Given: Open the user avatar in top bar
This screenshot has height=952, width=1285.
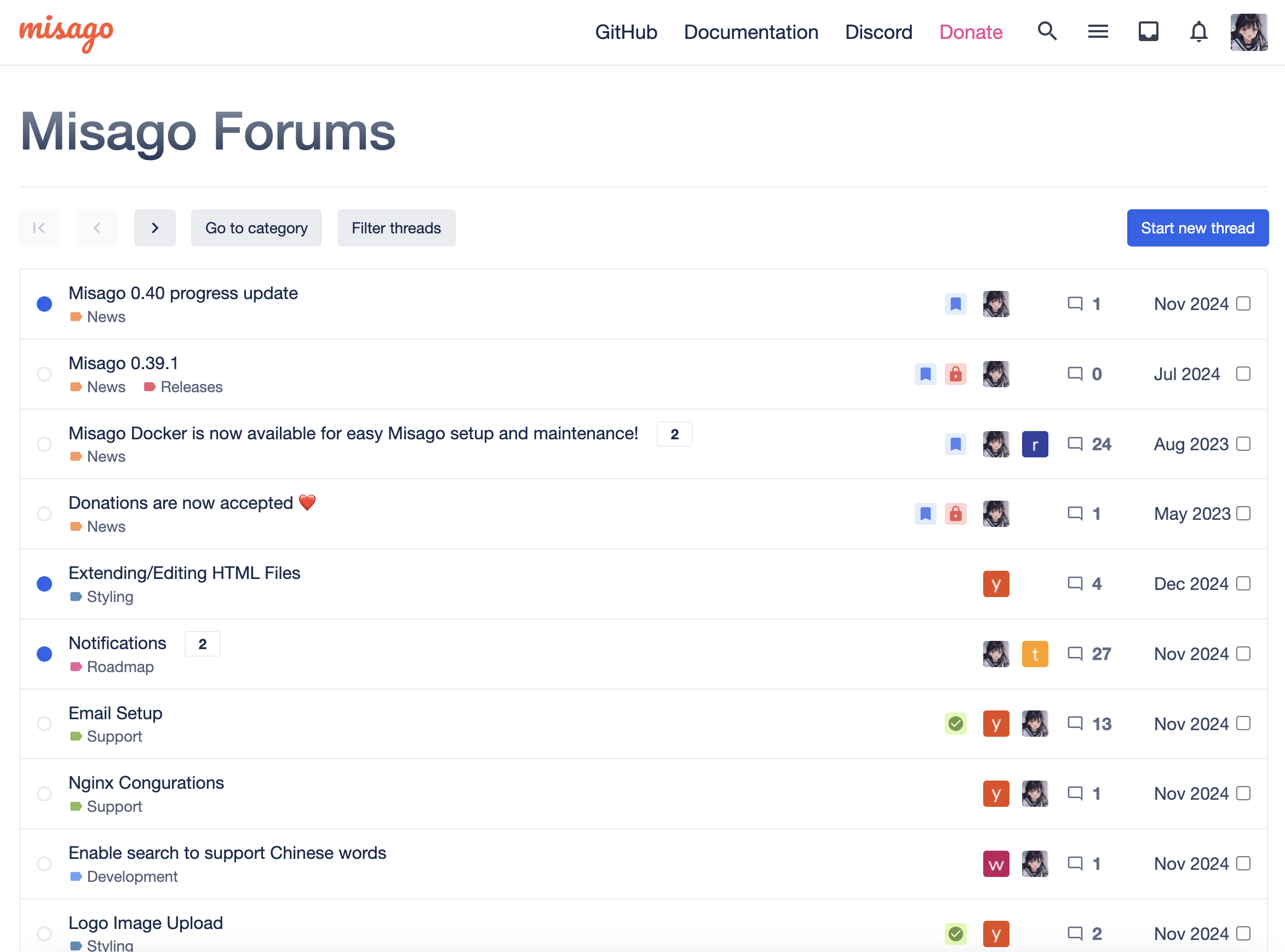Looking at the screenshot, I should point(1249,32).
